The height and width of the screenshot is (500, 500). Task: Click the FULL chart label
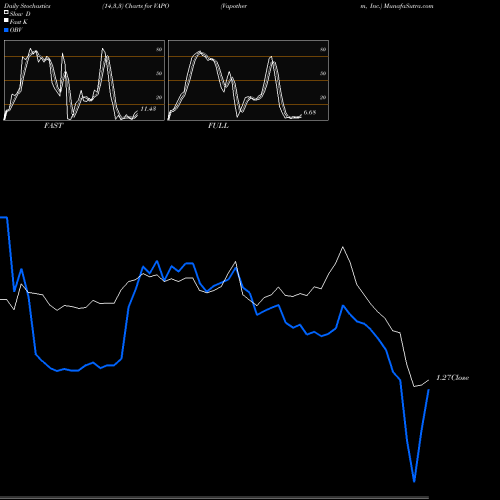(218, 126)
